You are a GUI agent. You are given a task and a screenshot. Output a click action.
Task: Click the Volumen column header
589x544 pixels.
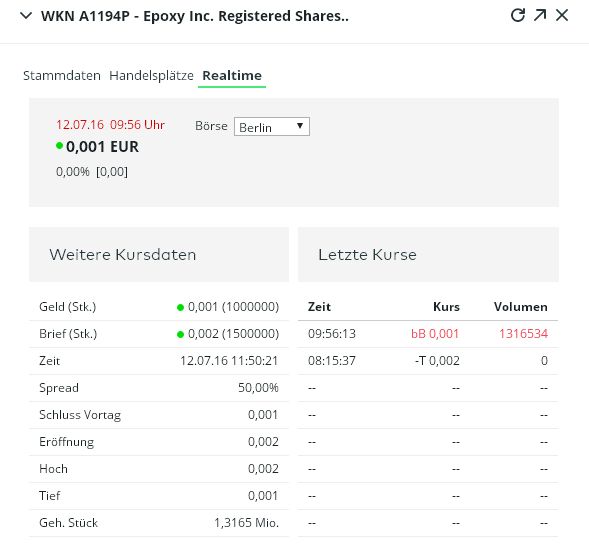pyautogui.click(x=521, y=307)
